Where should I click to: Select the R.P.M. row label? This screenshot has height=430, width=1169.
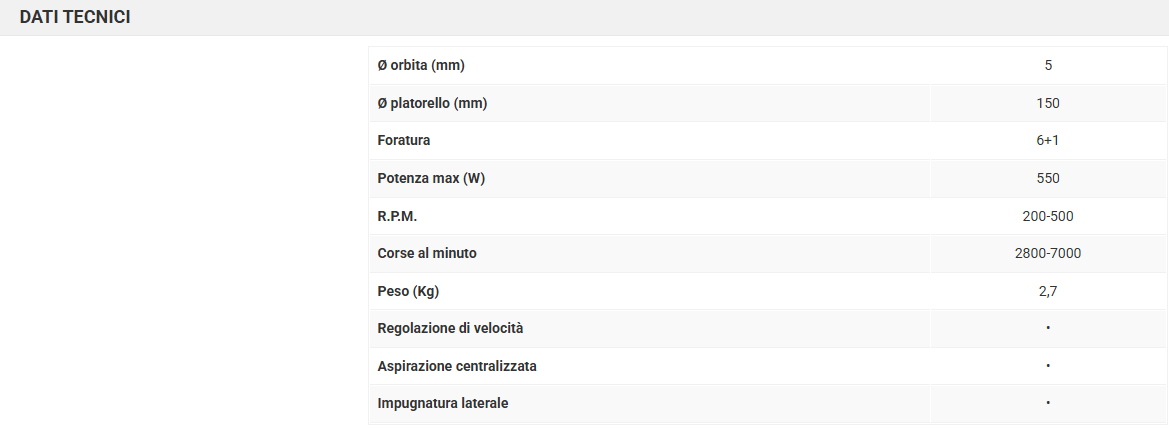coord(397,216)
